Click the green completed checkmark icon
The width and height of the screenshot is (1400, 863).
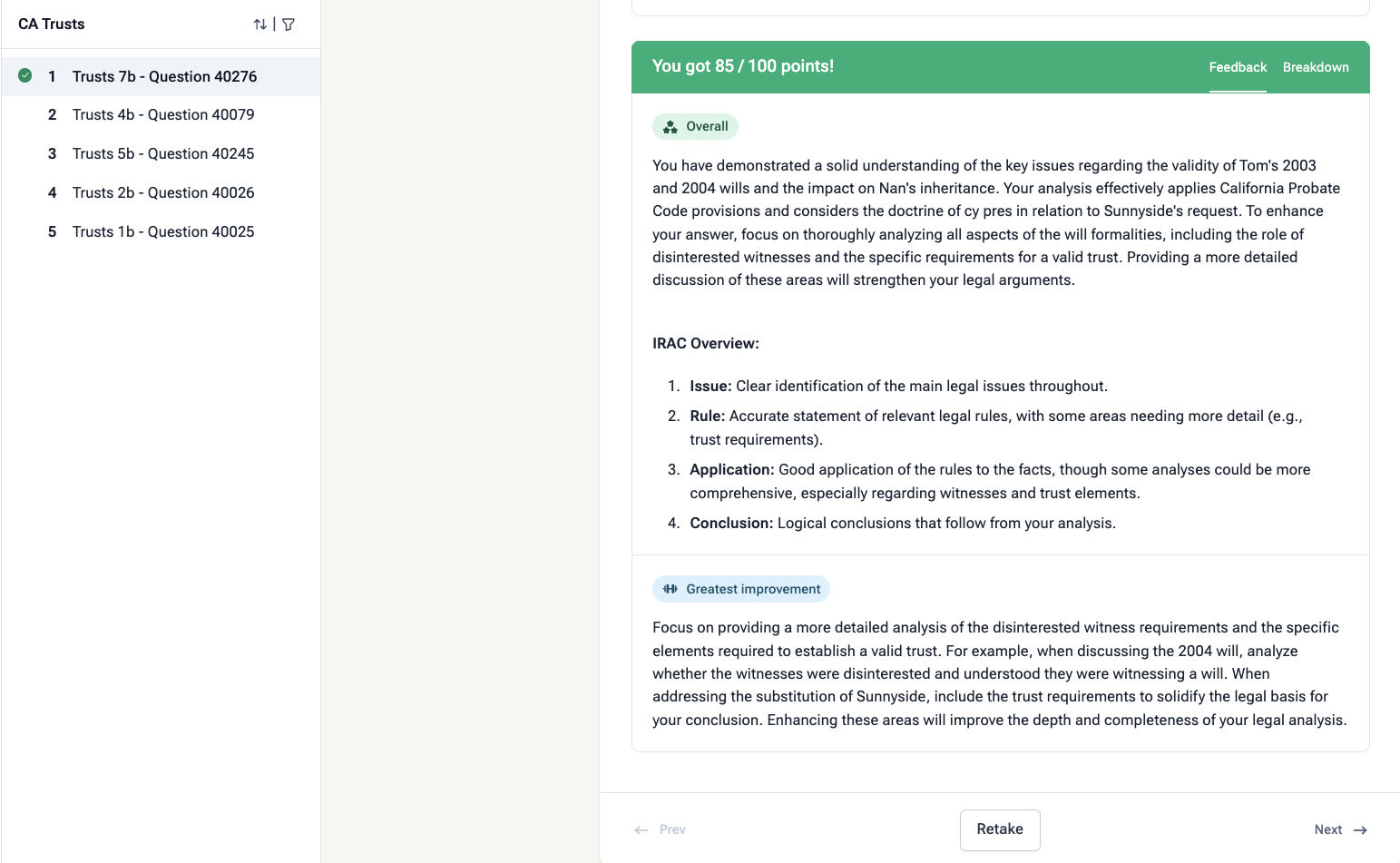[25, 76]
